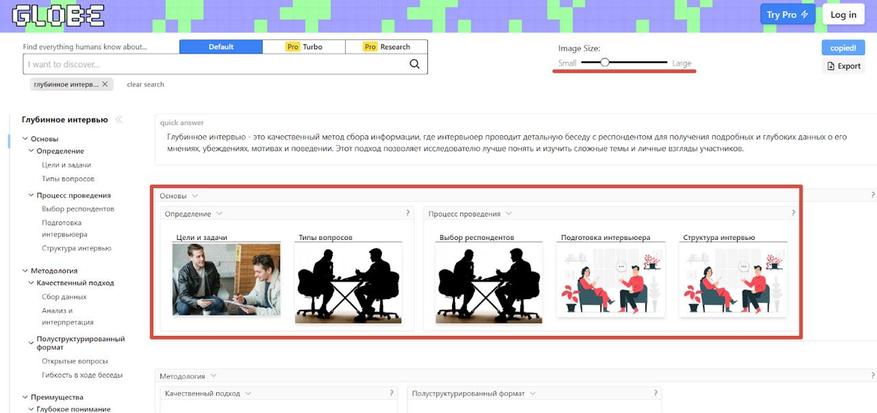The height and width of the screenshot is (413, 877).
Task: Open the Методология section dropdown
Action: click(213, 376)
